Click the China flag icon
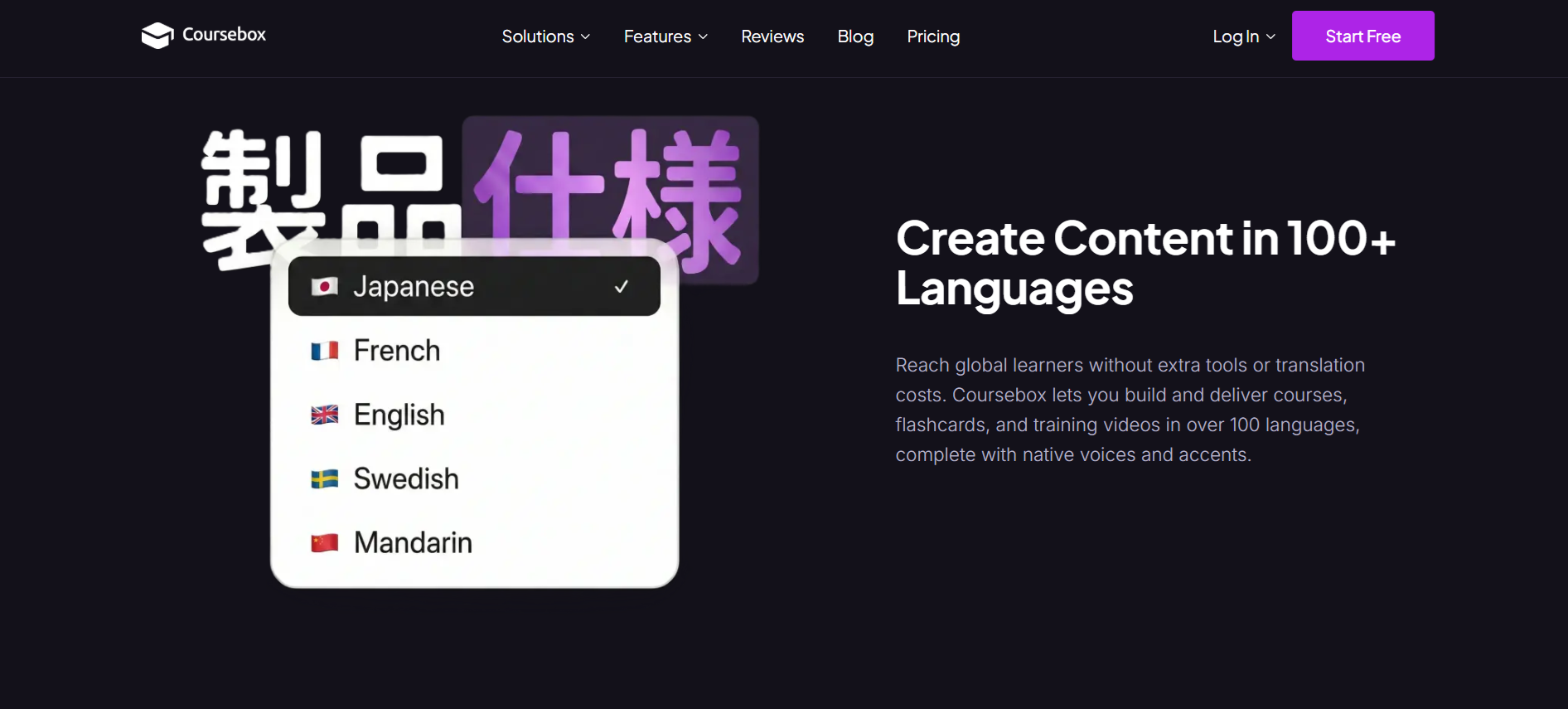 324,543
